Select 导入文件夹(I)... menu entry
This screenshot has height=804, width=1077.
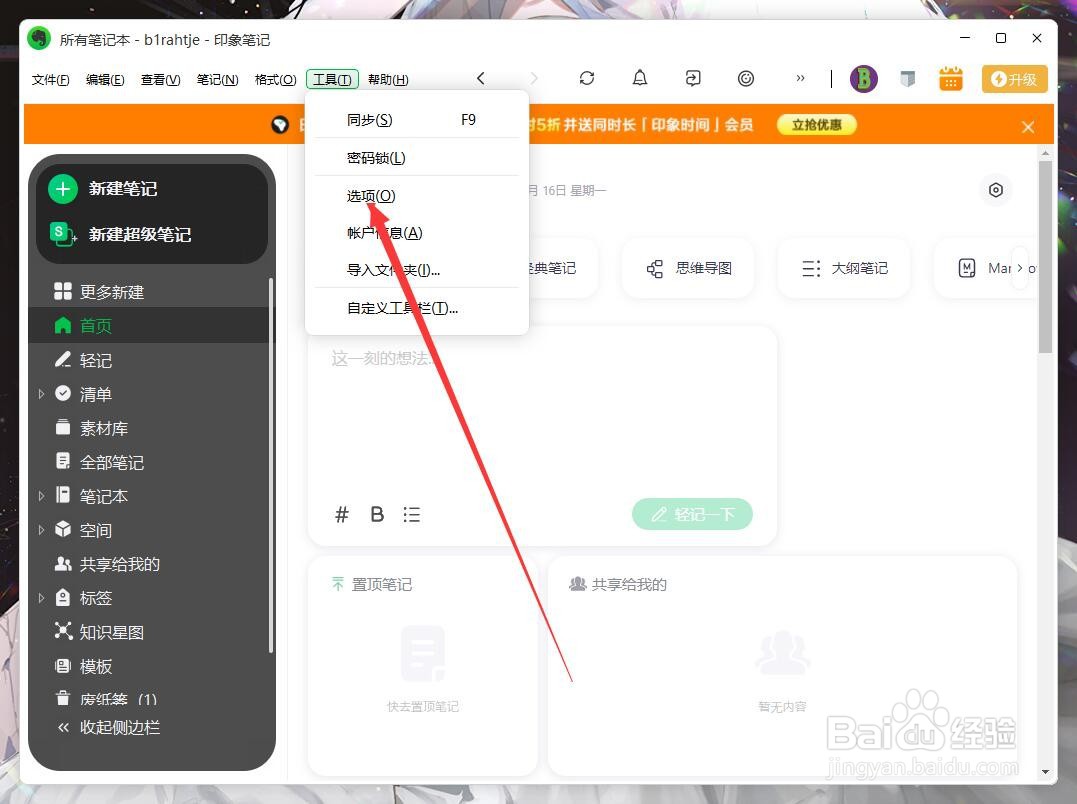pos(417,270)
